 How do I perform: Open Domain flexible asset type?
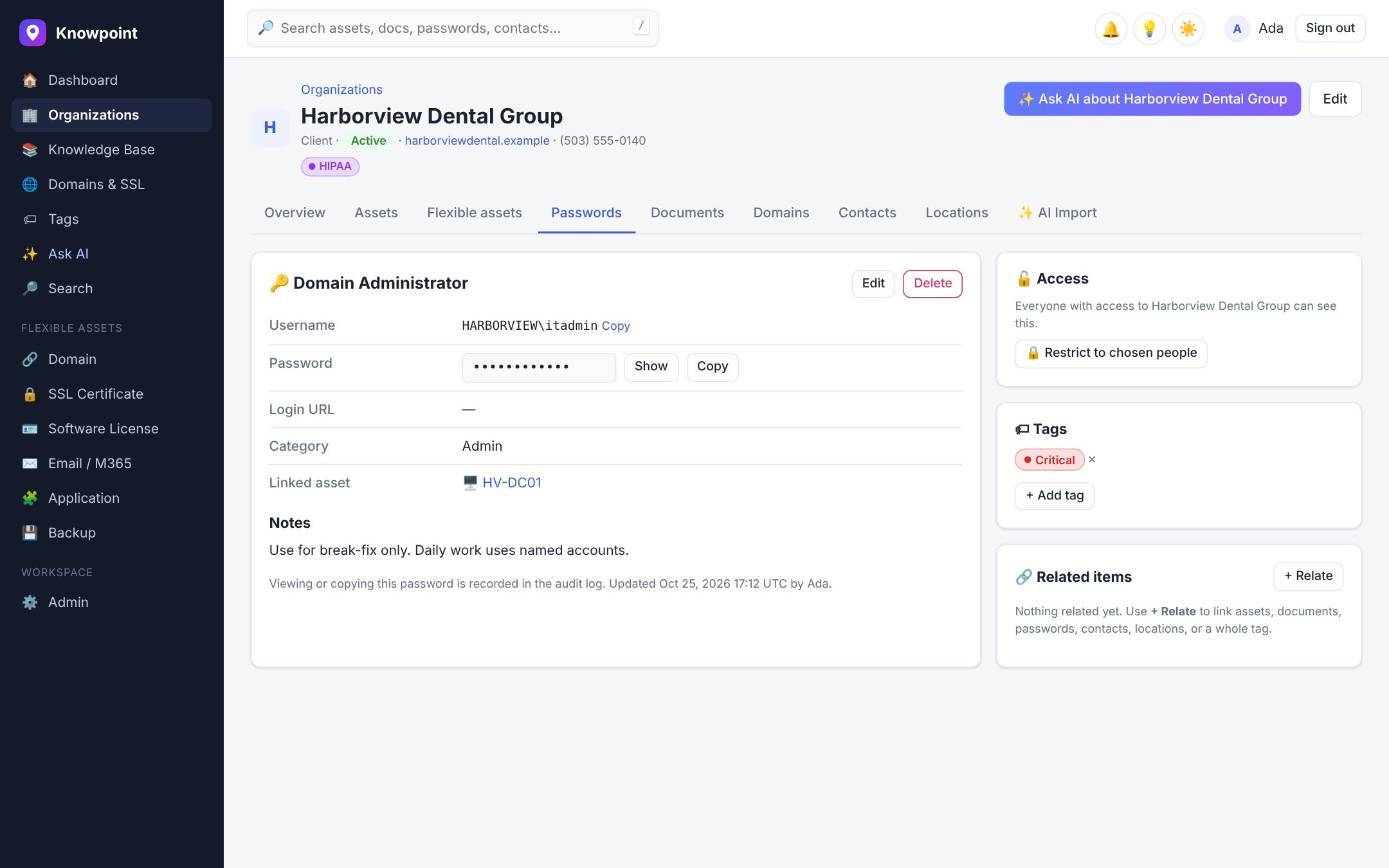112,359
